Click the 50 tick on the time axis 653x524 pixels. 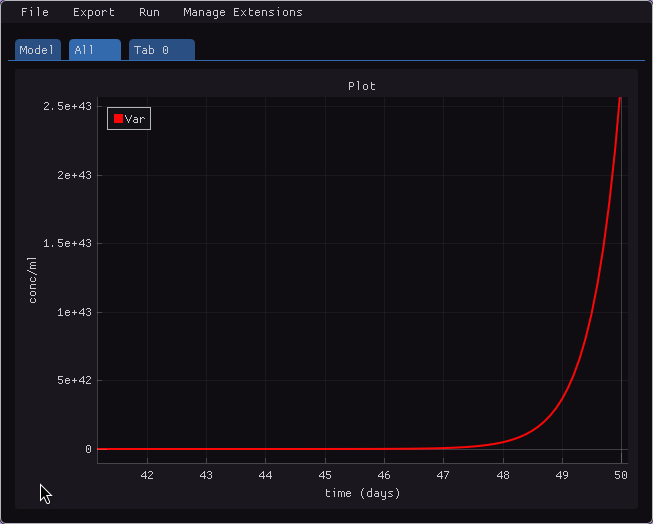click(620, 475)
